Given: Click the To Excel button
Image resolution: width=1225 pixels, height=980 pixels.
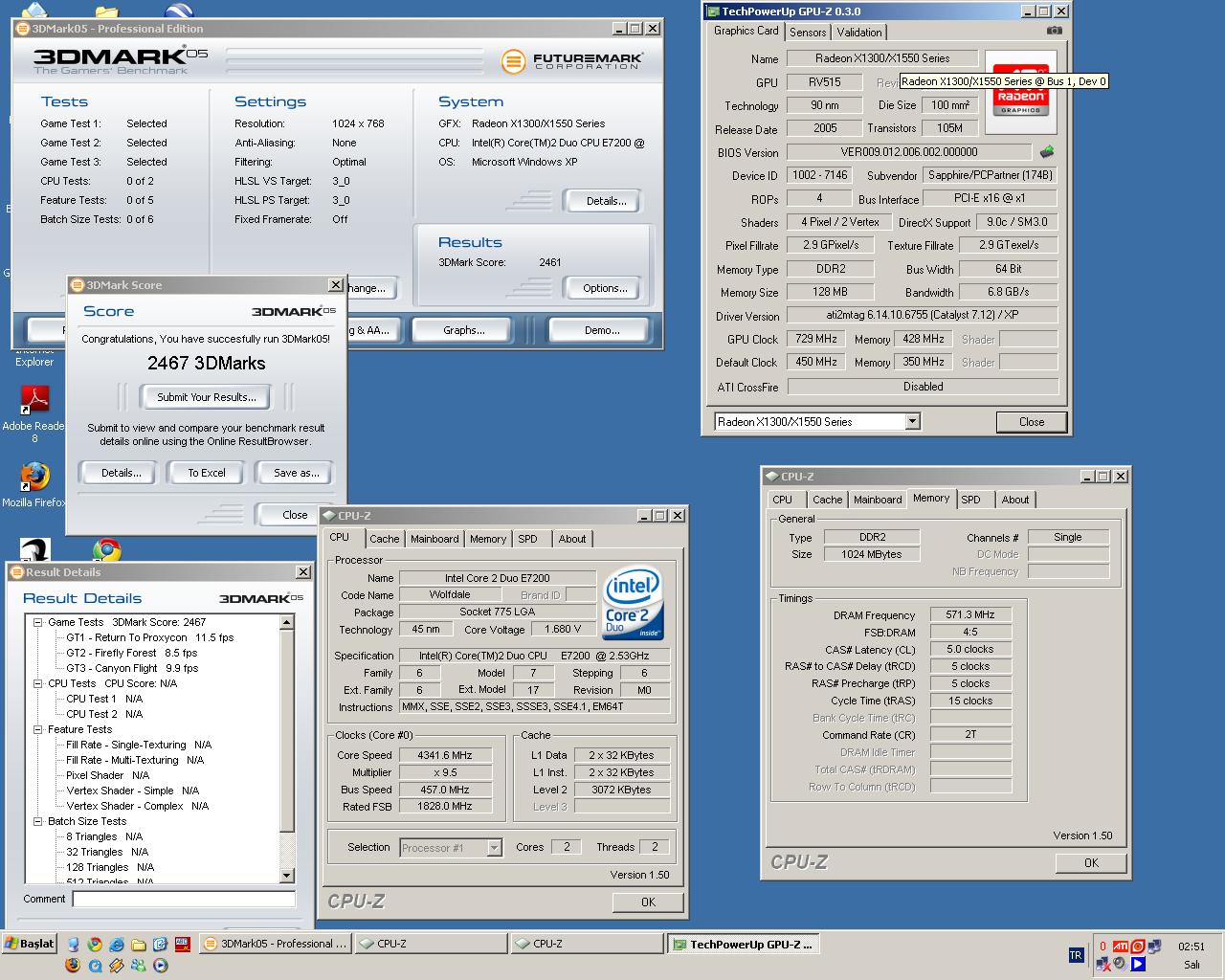Looking at the screenshot, I should coord(207,473).
